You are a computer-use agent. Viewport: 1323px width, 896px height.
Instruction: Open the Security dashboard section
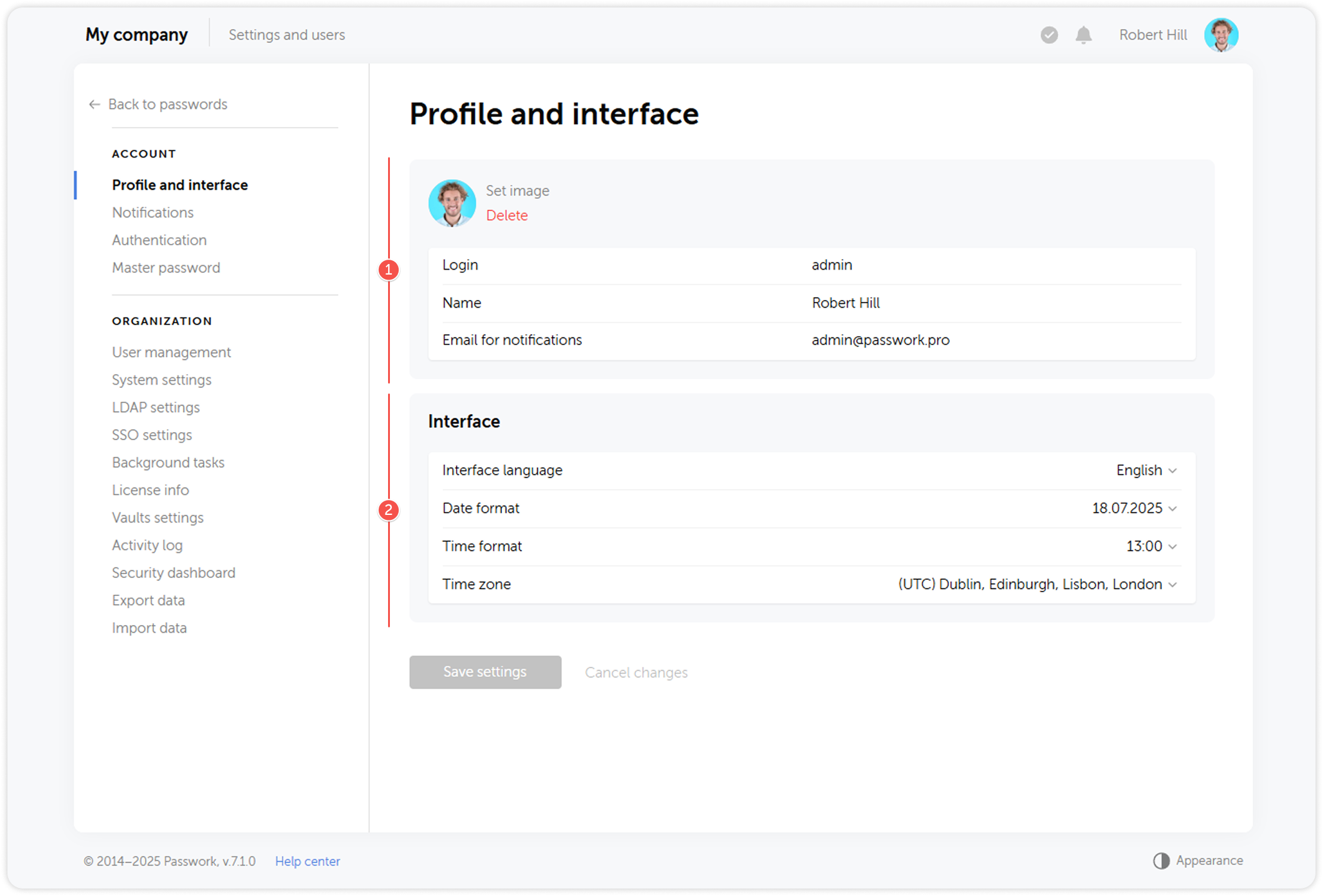point(173,572)
